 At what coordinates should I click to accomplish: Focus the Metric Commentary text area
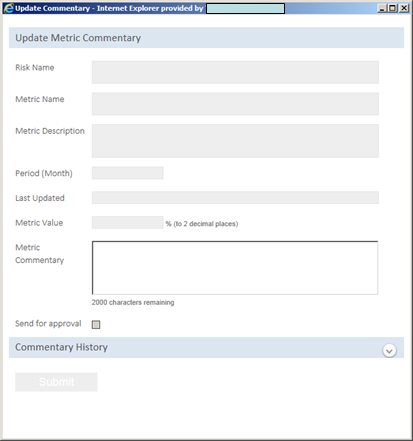pos(235,268)
